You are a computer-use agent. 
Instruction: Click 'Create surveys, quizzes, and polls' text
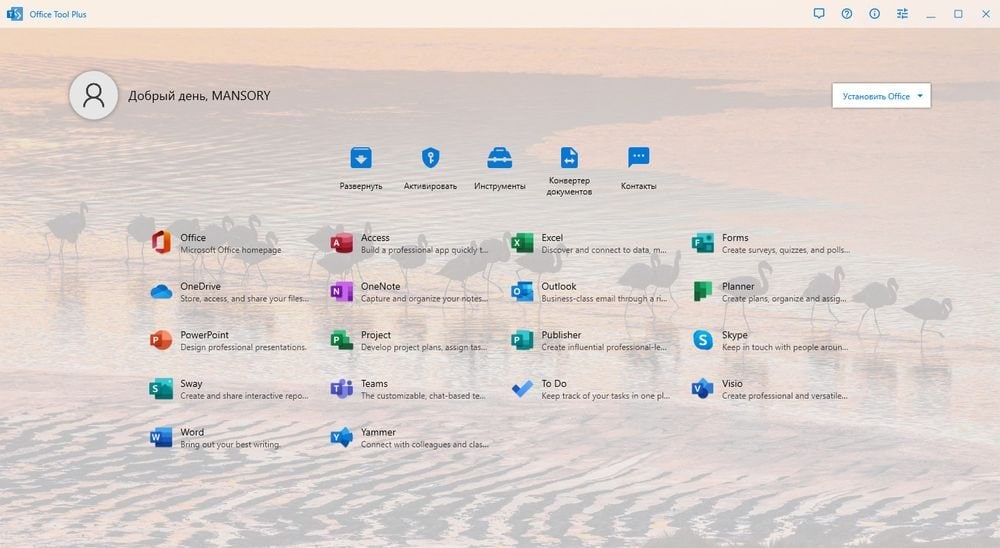pos(786,250)
